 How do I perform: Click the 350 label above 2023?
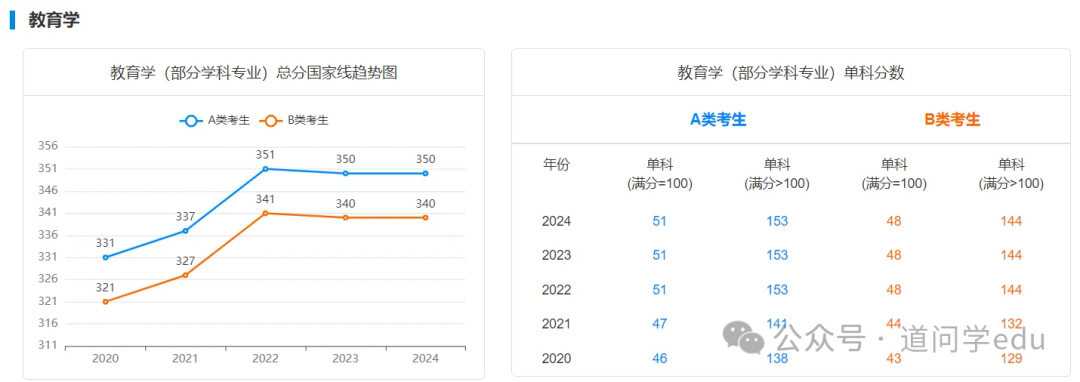point(345,159)
